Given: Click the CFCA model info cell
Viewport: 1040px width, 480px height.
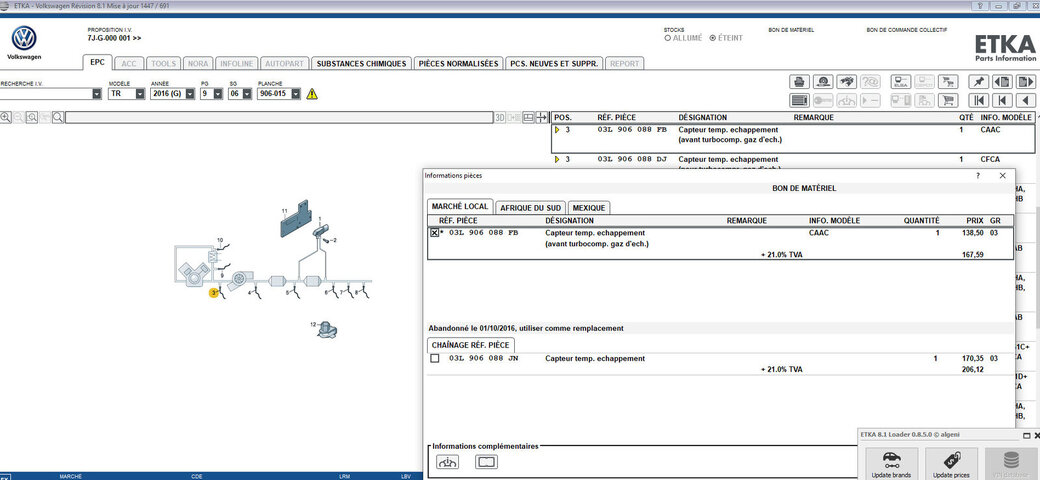Looking at the screenshot, I should pos(990,159).
